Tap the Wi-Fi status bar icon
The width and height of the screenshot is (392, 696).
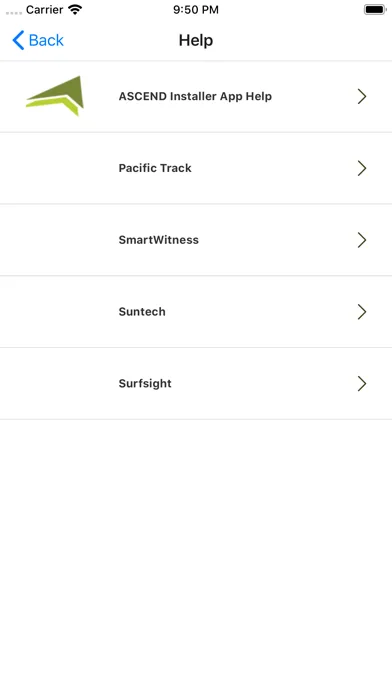[x=75, y=9]
